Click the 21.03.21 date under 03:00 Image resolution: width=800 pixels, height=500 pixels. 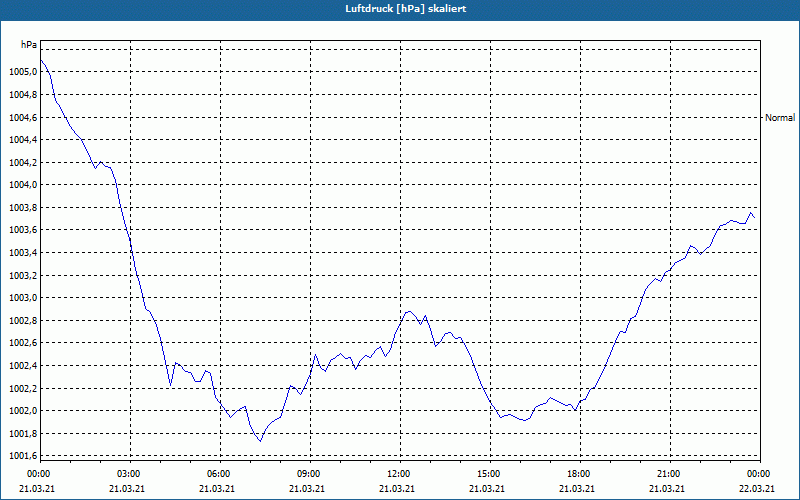[127, 488]
